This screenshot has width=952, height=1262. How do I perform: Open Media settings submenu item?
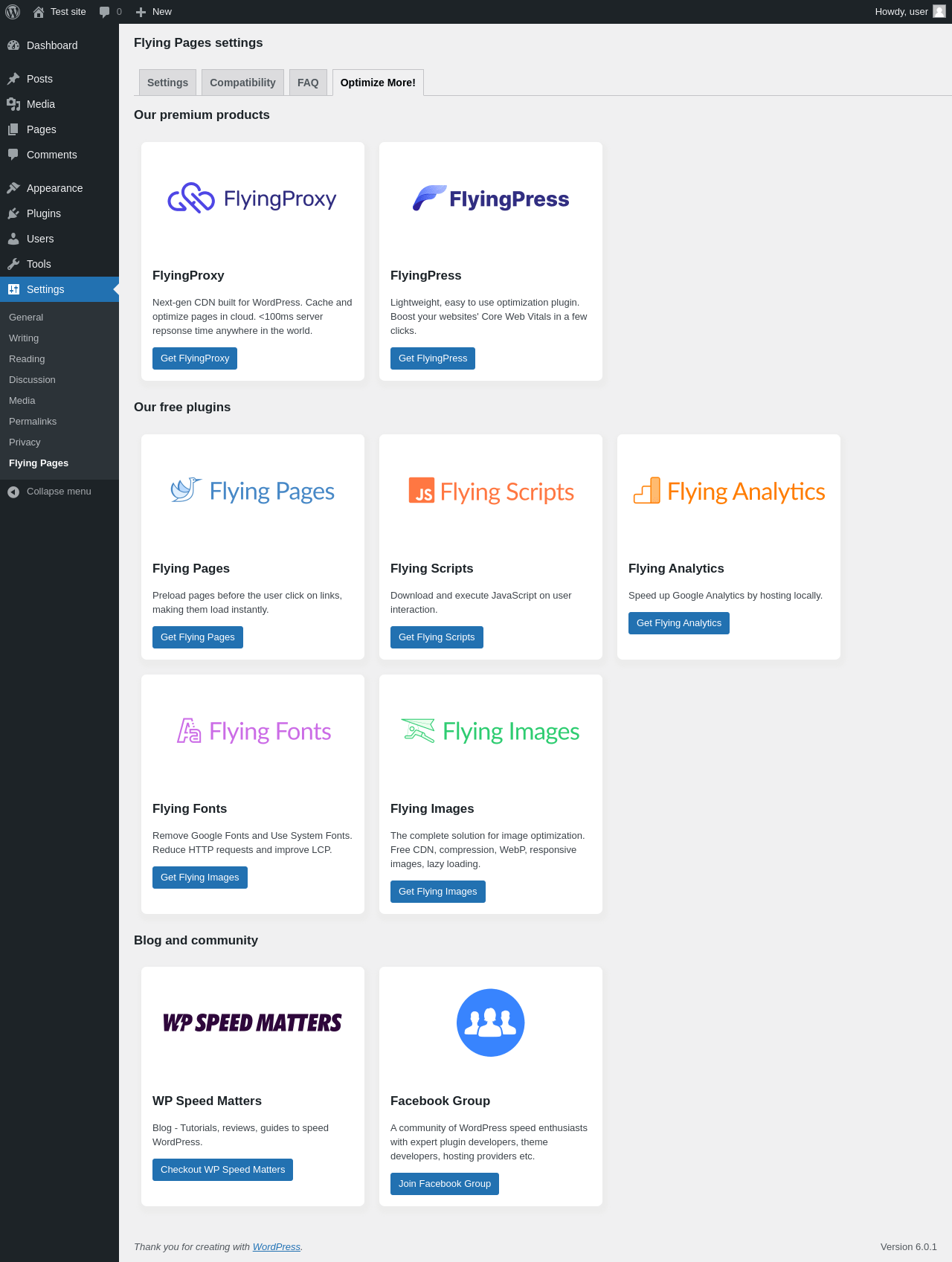pos(59,400)
